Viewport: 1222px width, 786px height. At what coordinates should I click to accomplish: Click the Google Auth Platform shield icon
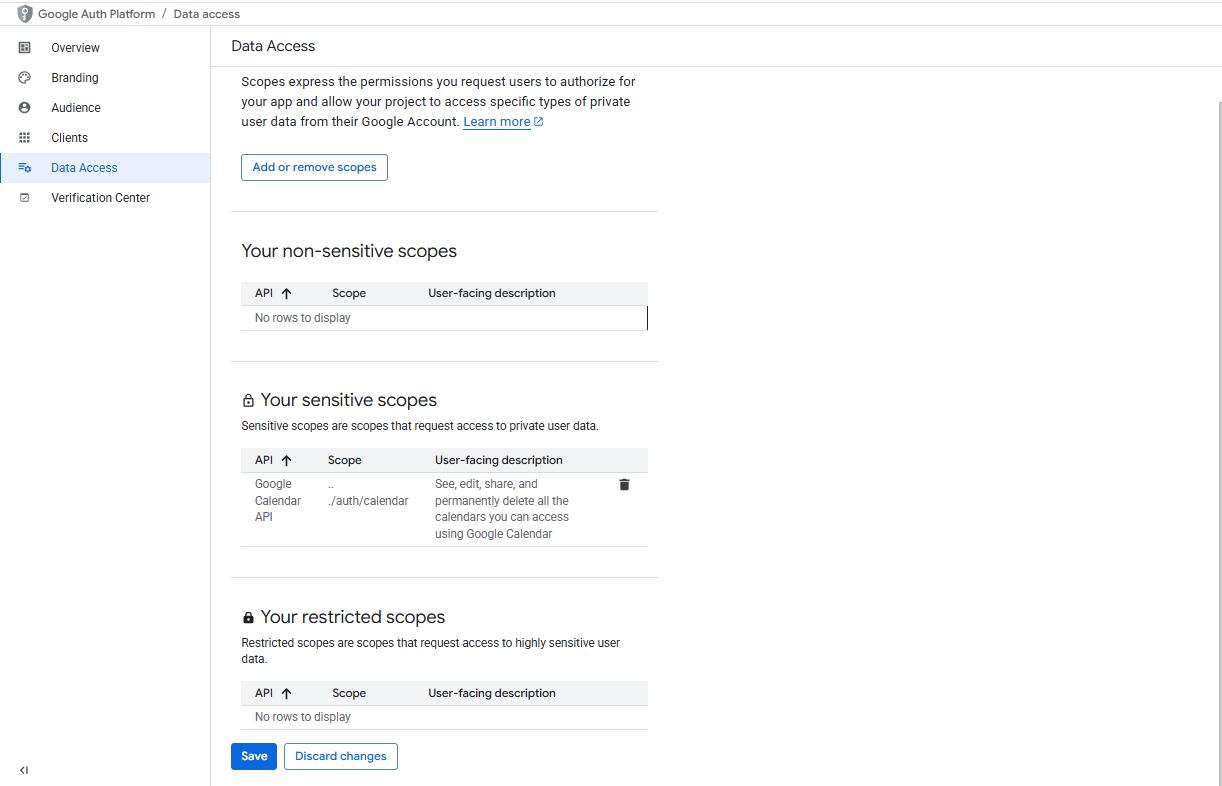(x=25, y=14)
